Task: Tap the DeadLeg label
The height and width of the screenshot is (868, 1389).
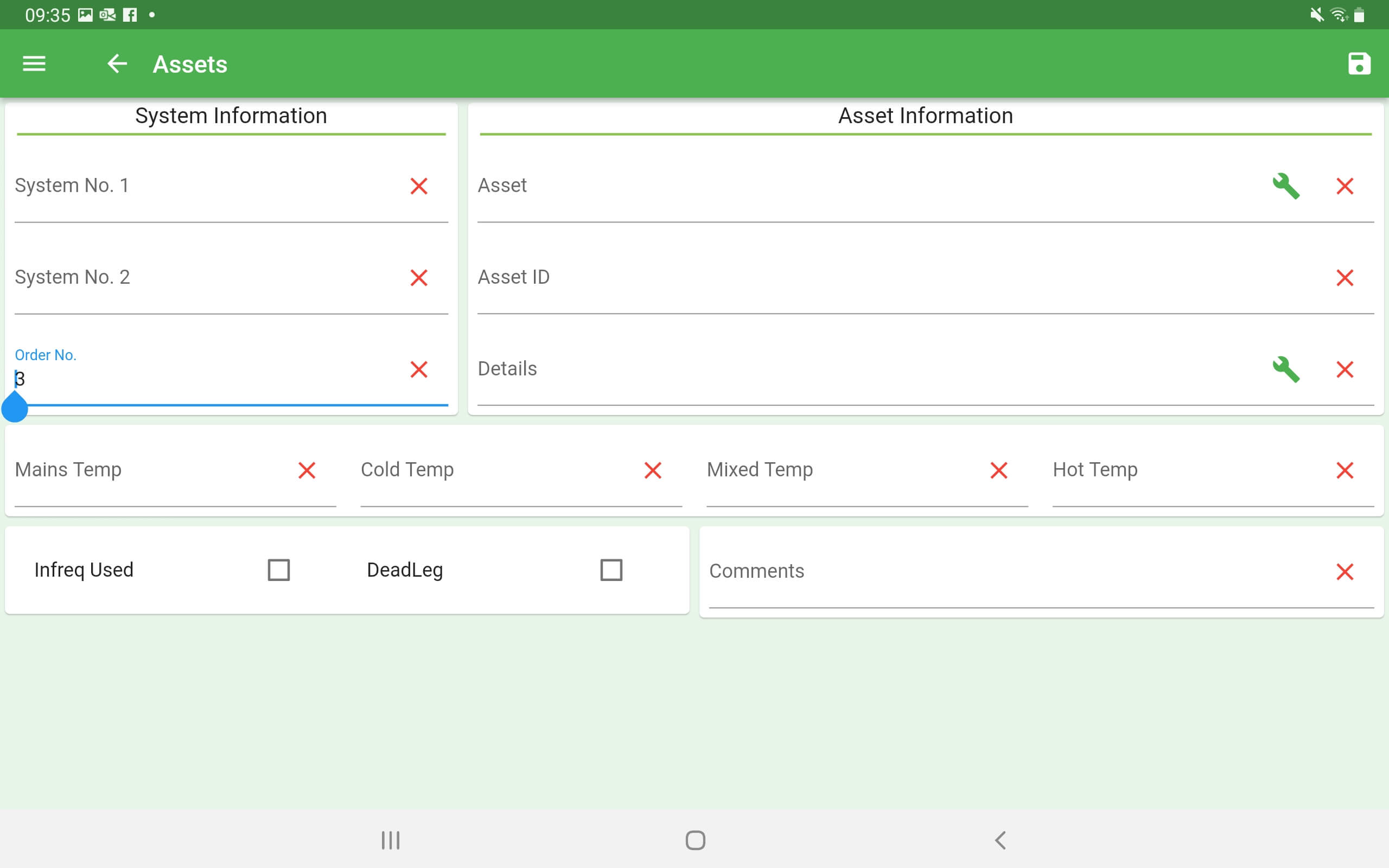Action: coord(405,570)
